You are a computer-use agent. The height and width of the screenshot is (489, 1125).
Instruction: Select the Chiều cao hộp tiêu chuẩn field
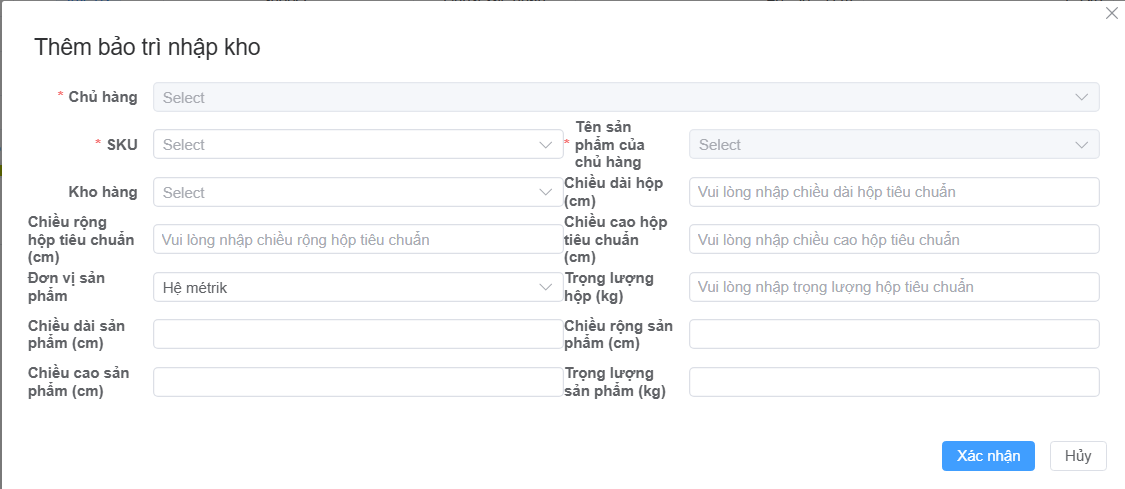click(x=893, y=240)
